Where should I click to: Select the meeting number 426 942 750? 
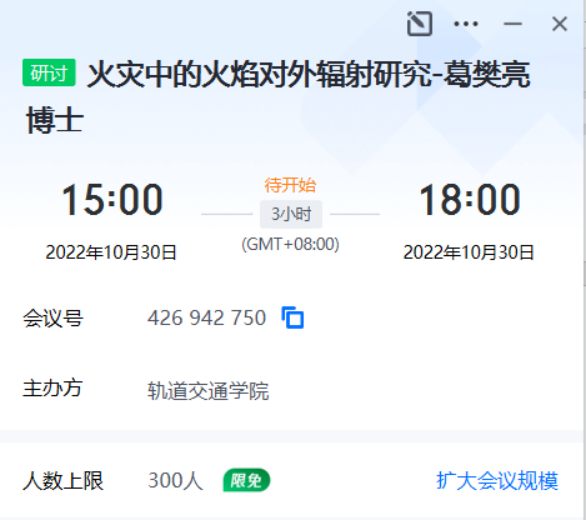(x=207, y=318)
